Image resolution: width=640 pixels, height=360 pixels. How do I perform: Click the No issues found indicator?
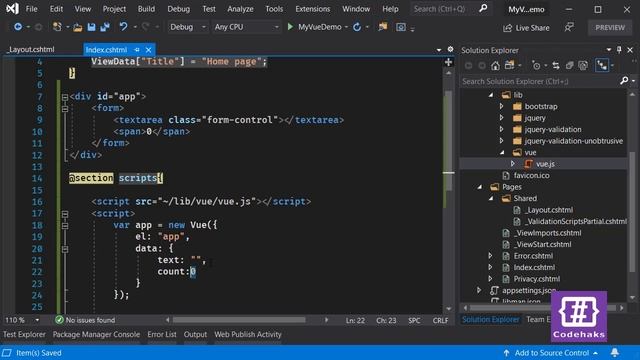click(85, 320)
